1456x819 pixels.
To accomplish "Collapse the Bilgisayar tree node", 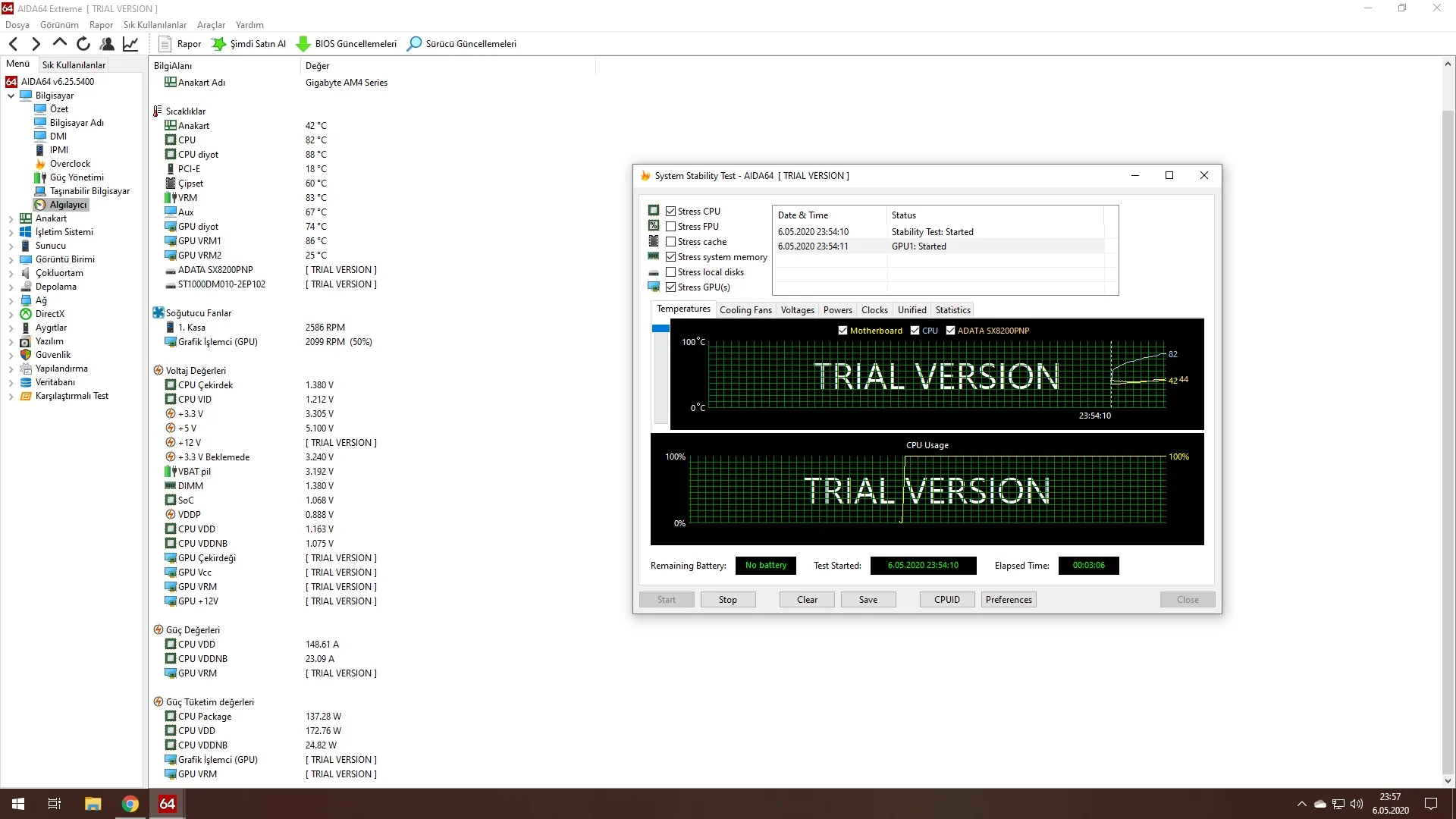I will tap(11, 96).
